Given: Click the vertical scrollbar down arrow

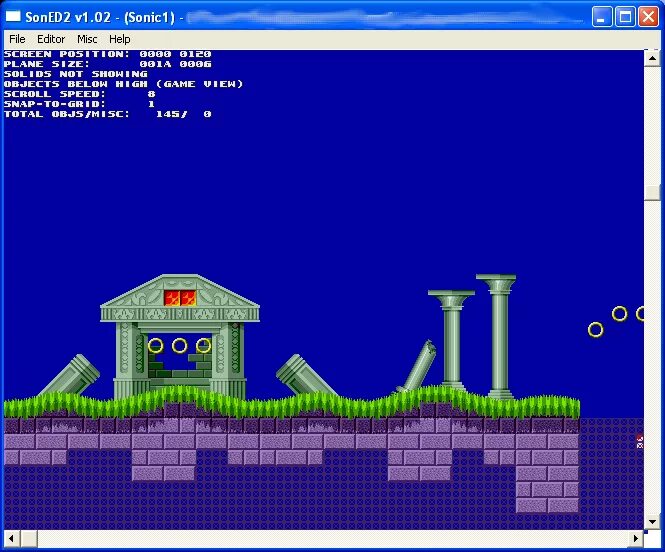Looking at the screenshot, I should 652,521.
